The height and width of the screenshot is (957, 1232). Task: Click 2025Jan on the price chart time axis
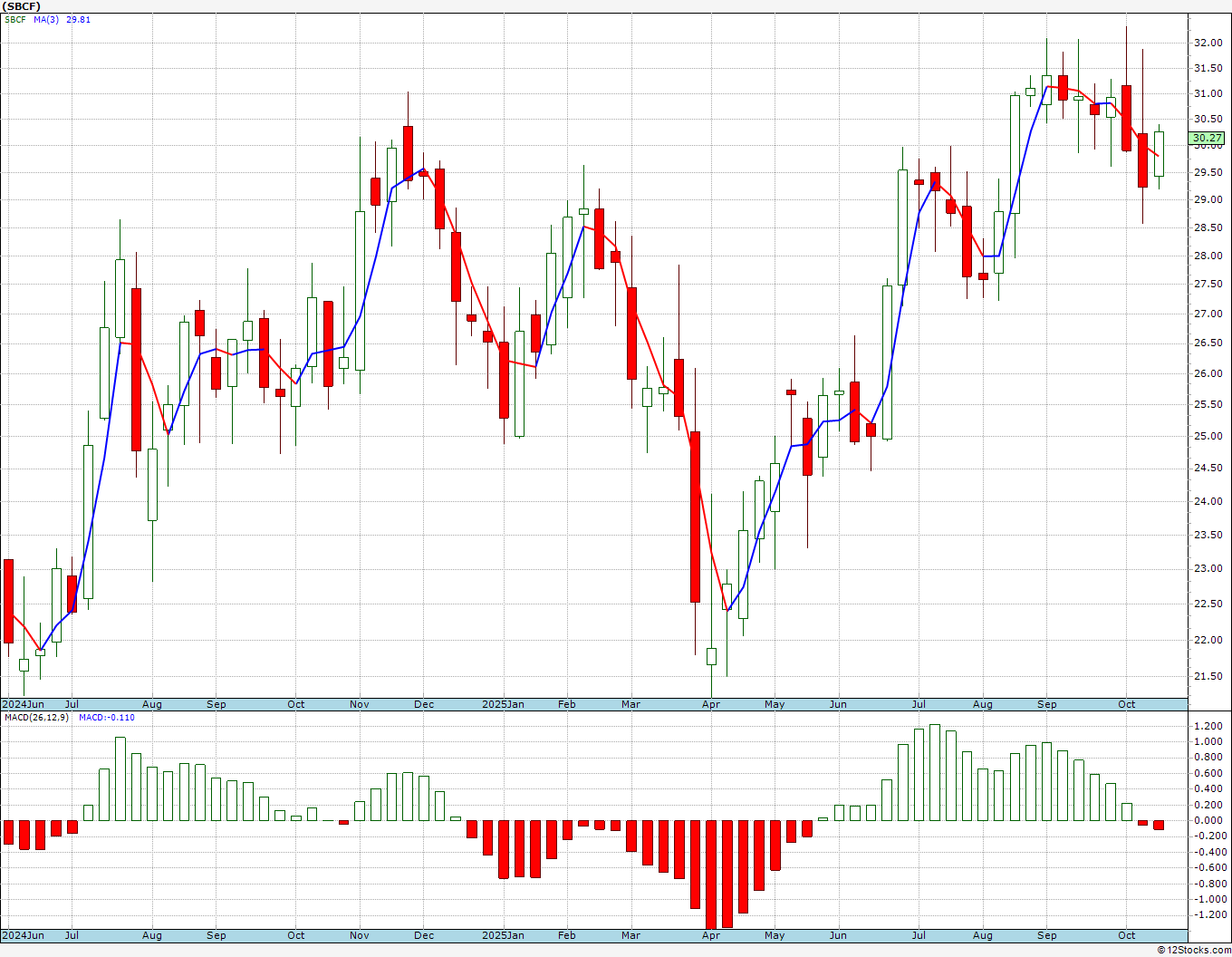503,704
